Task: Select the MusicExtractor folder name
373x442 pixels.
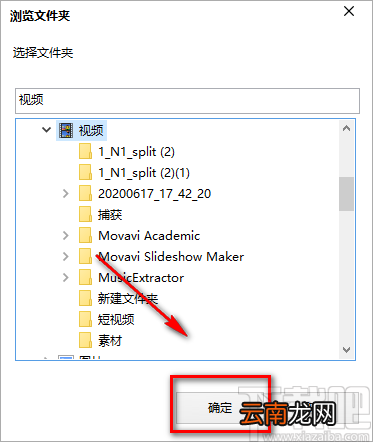Action: 141,278
